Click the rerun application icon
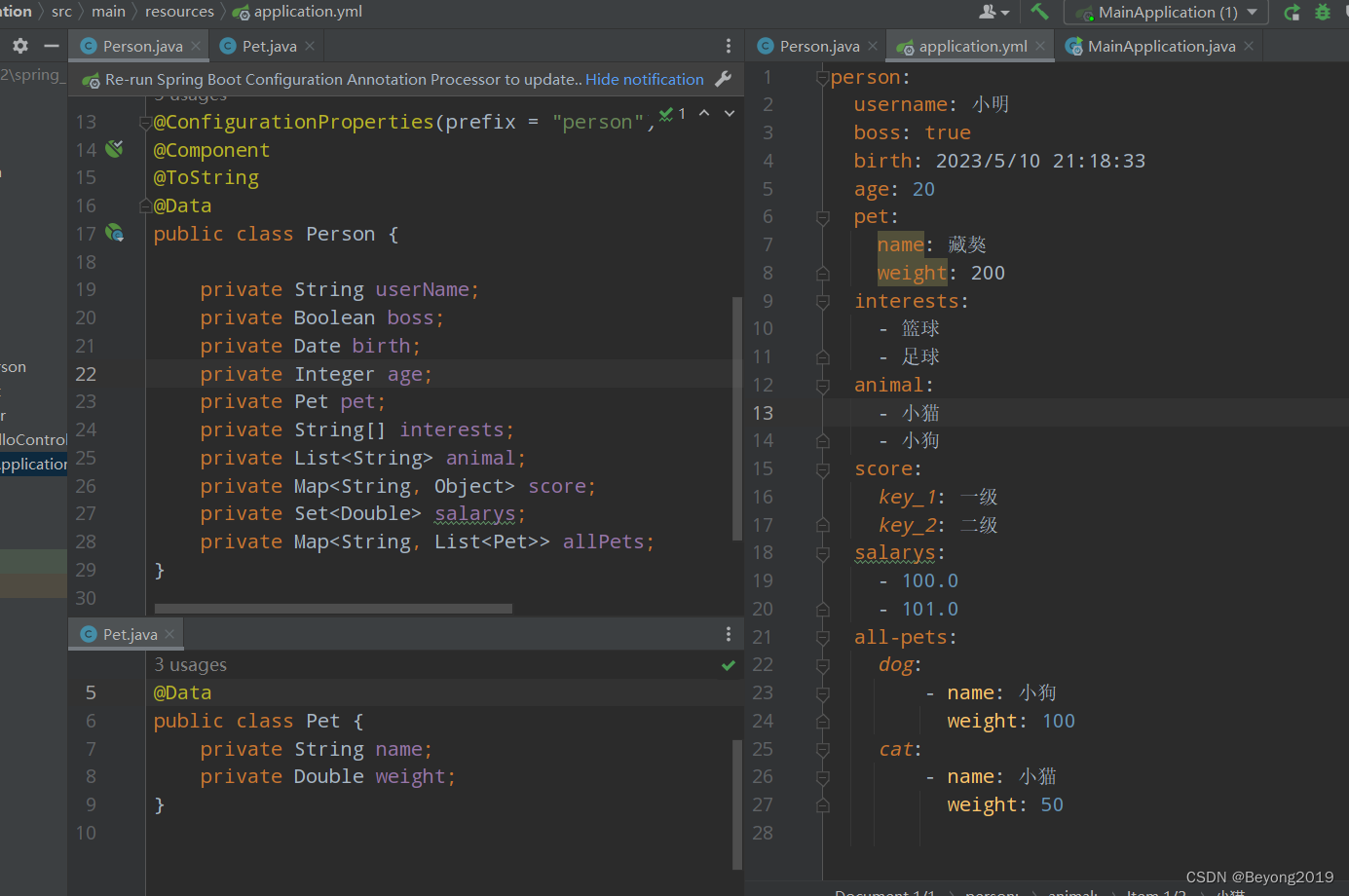This screenshot has width=1349, height=896. pos(1293,13)
